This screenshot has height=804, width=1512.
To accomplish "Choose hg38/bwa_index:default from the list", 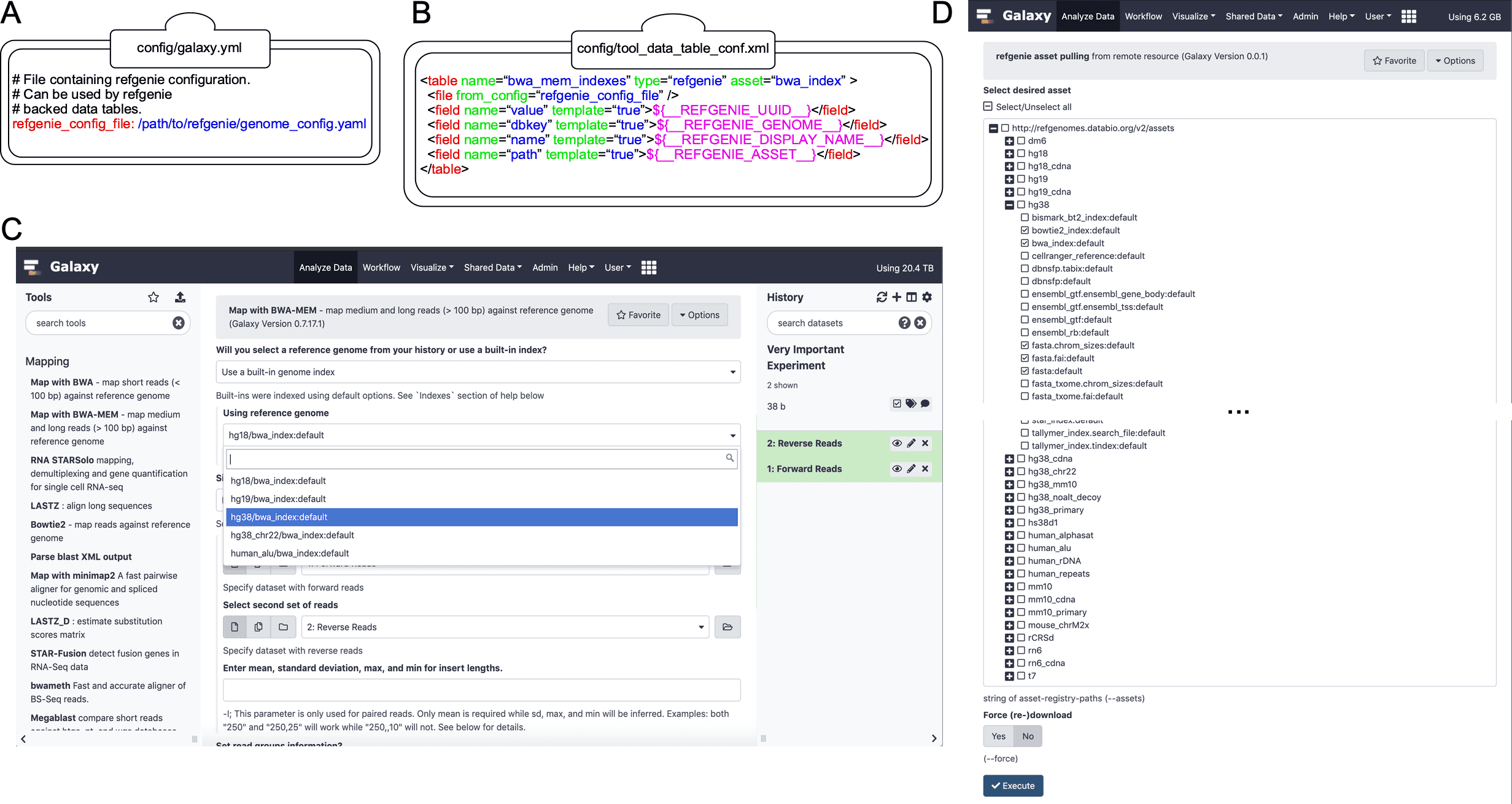I will click(x=482, y=517).
